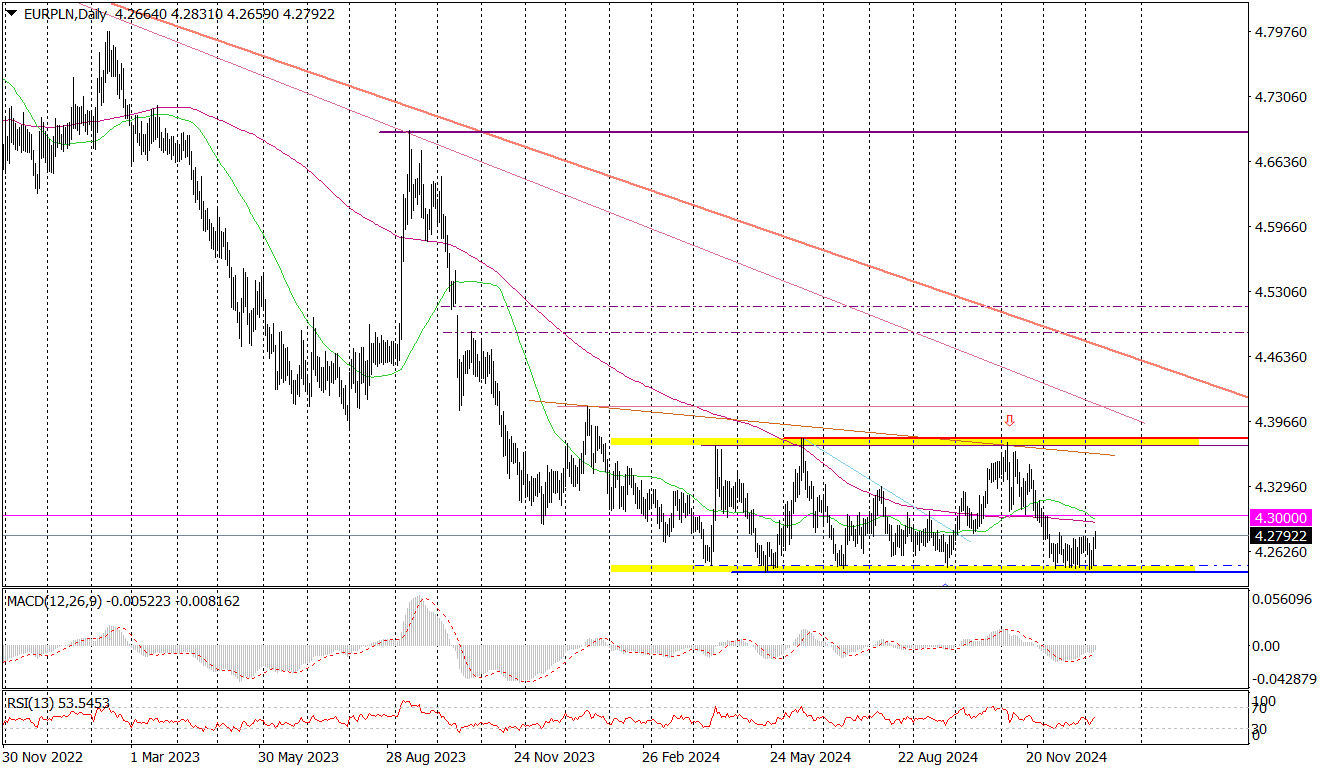Image resolution: width=1320 pixels, height=771 pixels.
Task: Click the RSI(13) 53.5453 indicator label
Action: pyautogui.click(x=58, y=703)
